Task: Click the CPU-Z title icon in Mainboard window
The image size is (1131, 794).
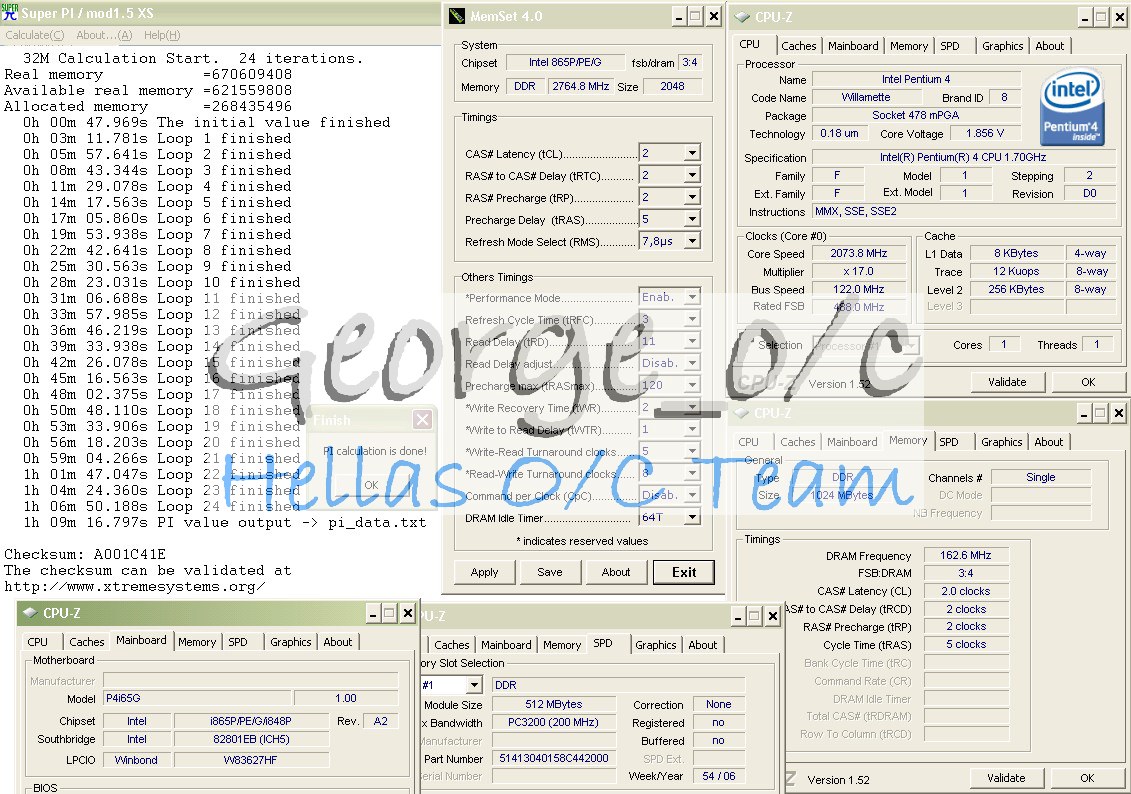Action: [30, 613]
